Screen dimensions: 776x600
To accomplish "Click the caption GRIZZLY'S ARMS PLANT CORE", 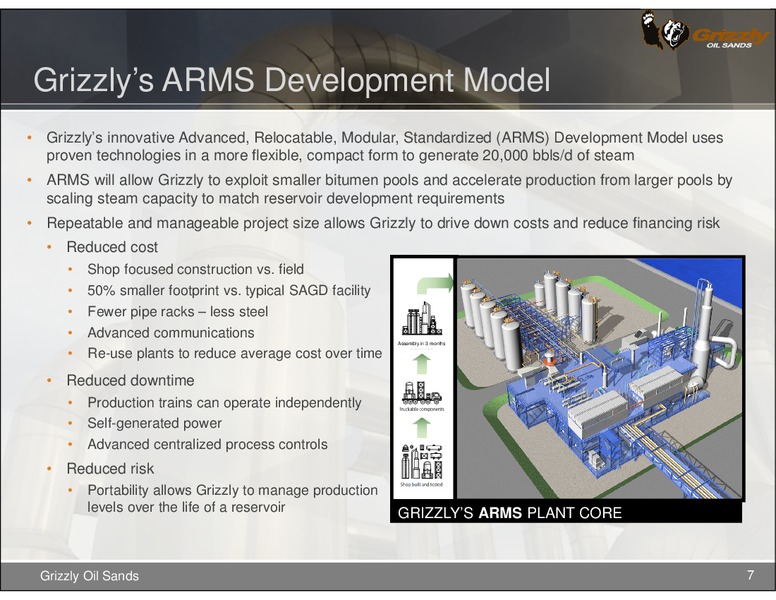I will pyautogui.click(x=510, y=512).
